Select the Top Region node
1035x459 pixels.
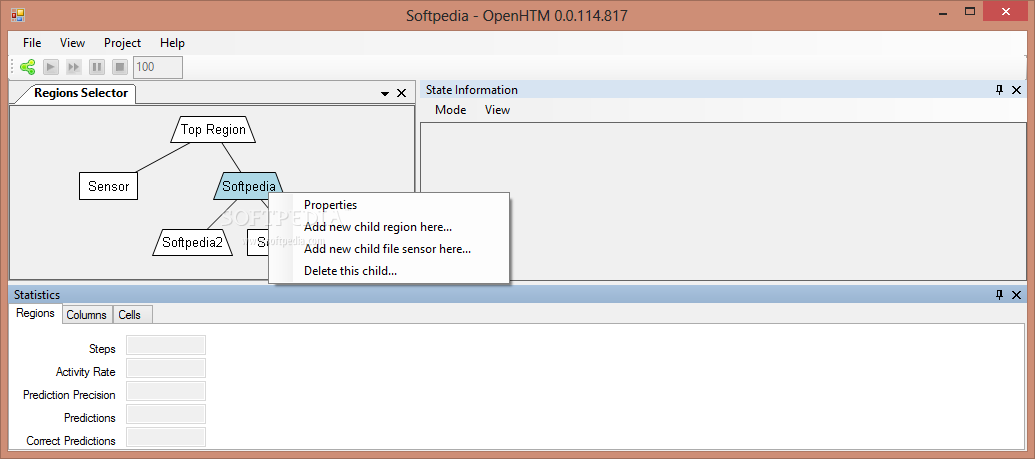click(213, 129)
